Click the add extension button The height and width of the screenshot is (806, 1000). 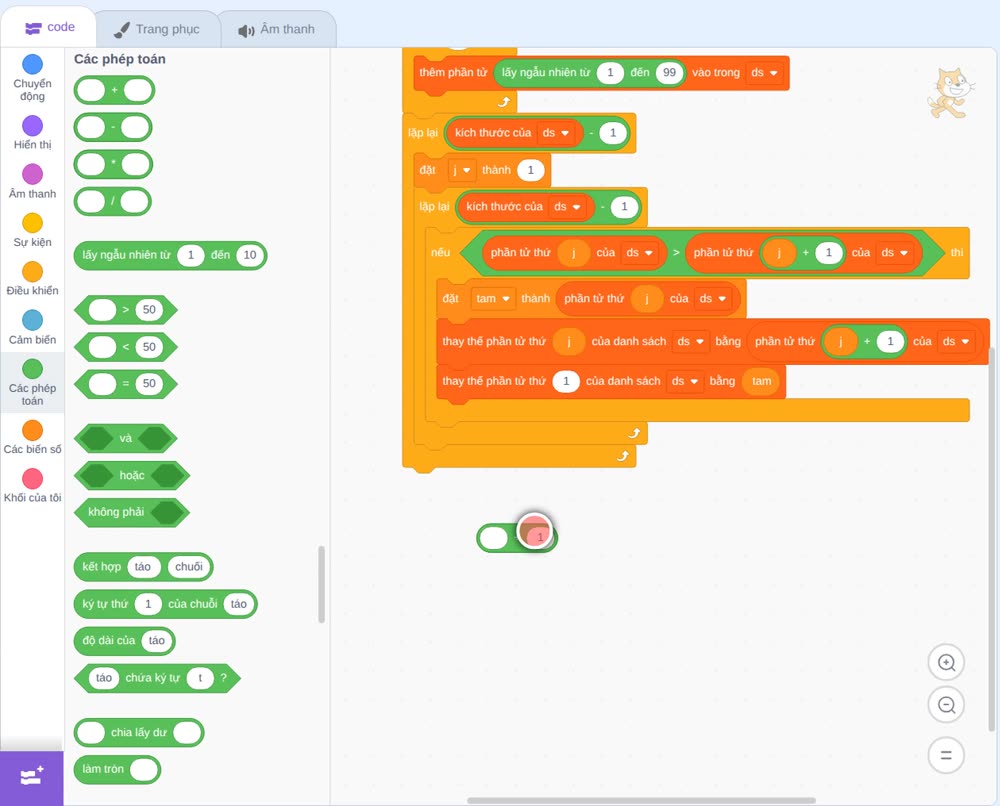pos(32,777)
